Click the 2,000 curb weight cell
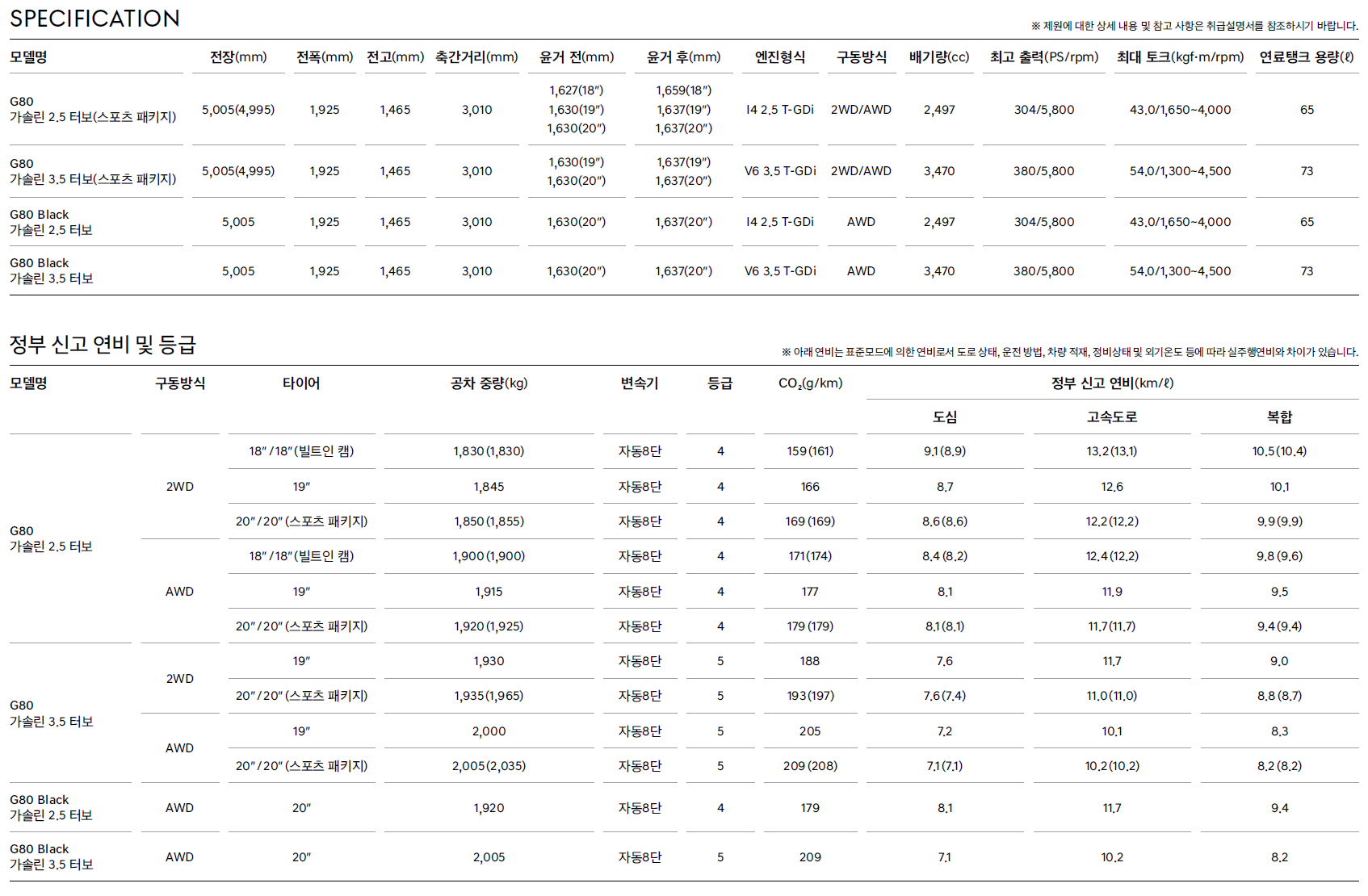The width and height of the screenshot is (1368, 896). coord(489,731)
